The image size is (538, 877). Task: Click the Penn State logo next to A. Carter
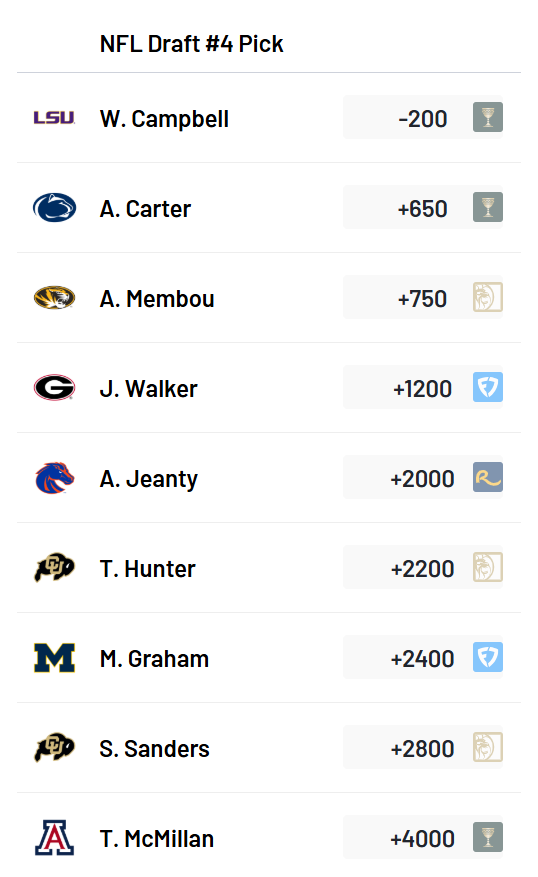54,208
